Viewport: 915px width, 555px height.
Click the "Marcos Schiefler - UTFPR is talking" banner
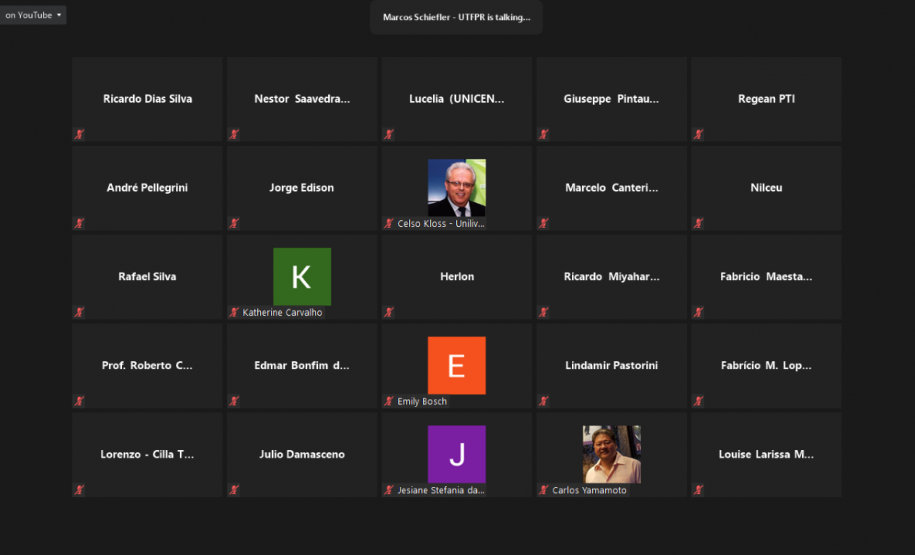coord(456,17)
